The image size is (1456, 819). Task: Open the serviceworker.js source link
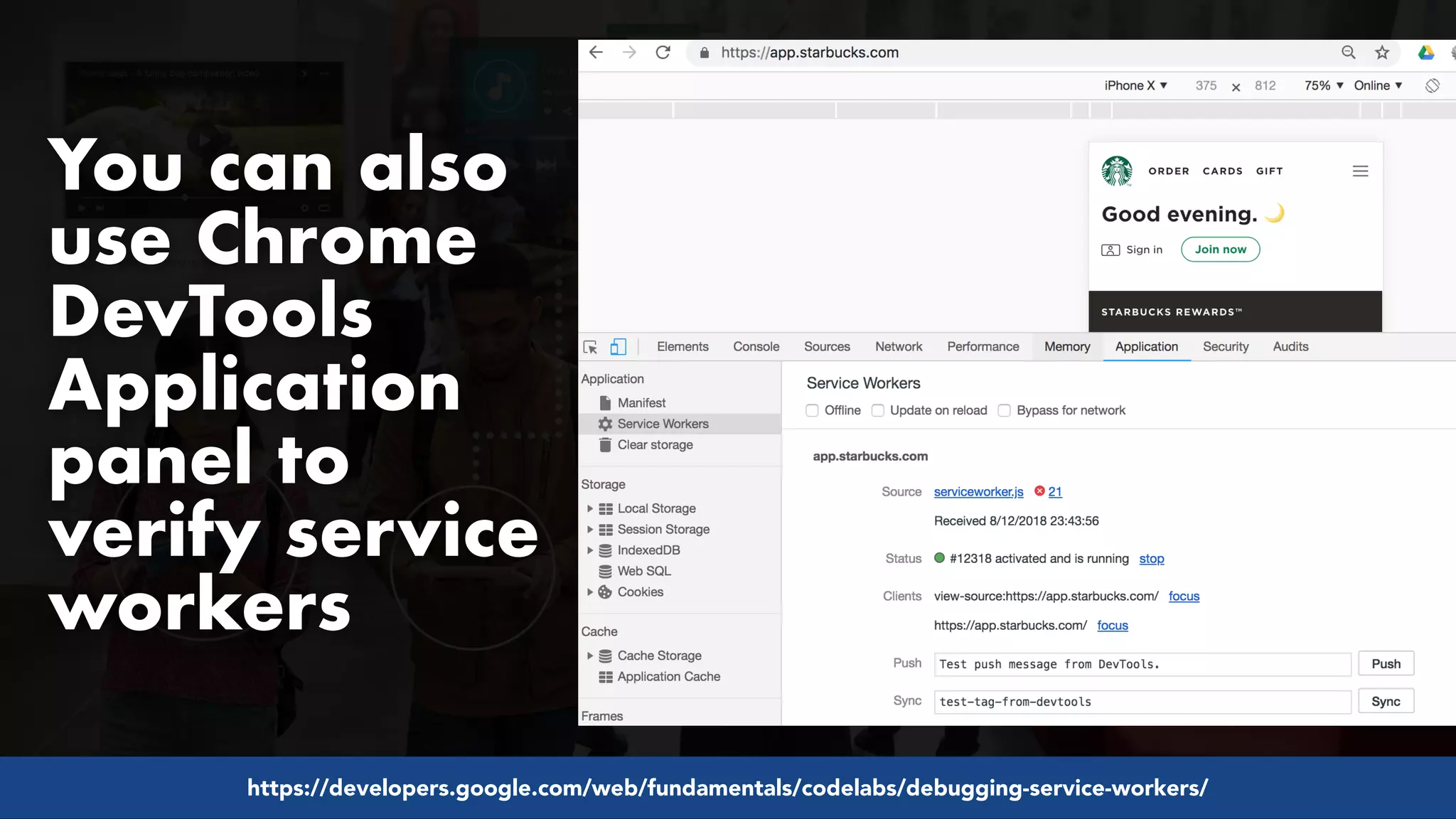978,492
